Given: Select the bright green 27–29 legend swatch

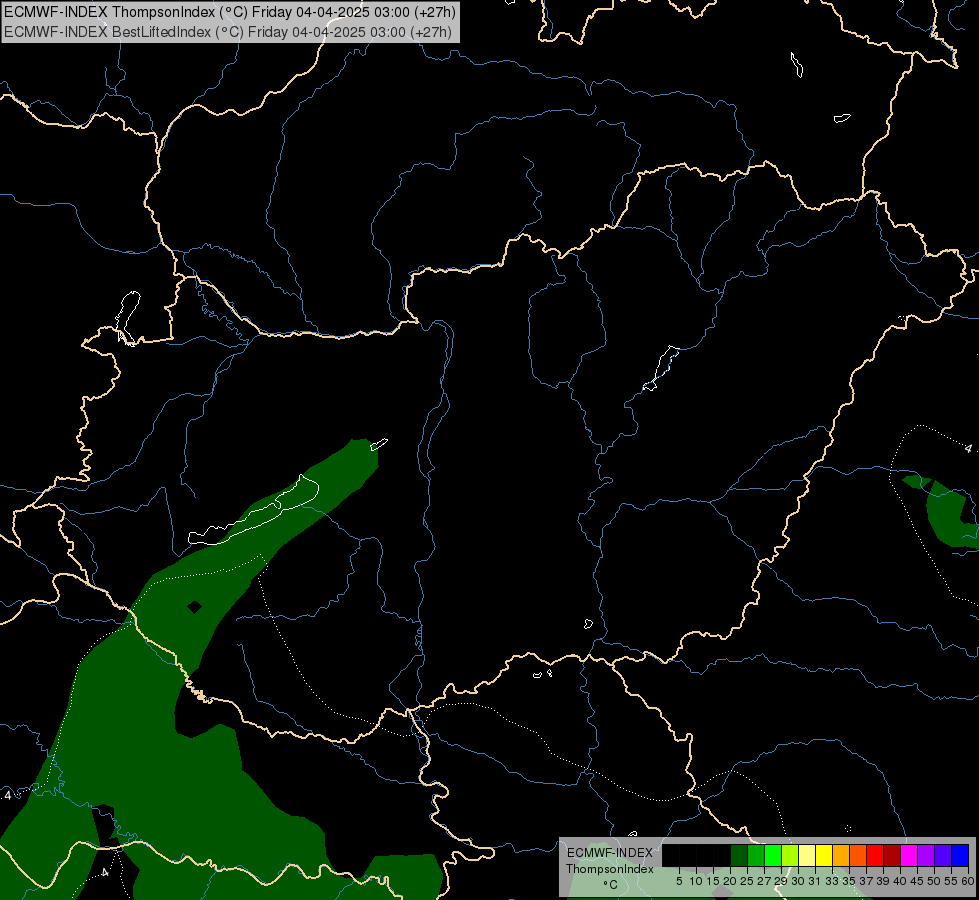Looking at the screenshot, I should pyautogui.click(x=774, y=855).
